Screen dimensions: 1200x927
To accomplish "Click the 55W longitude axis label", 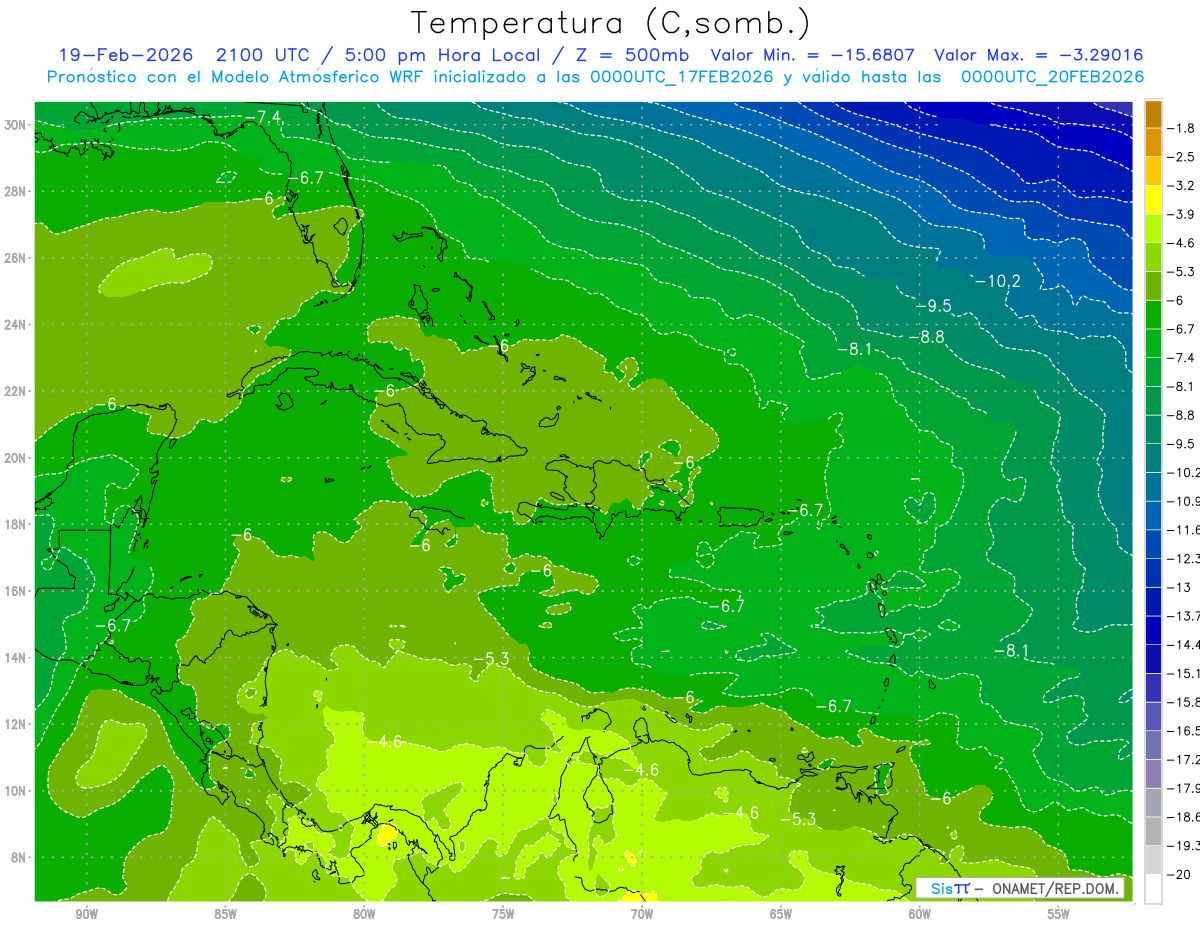I will tap(1058, 914).
